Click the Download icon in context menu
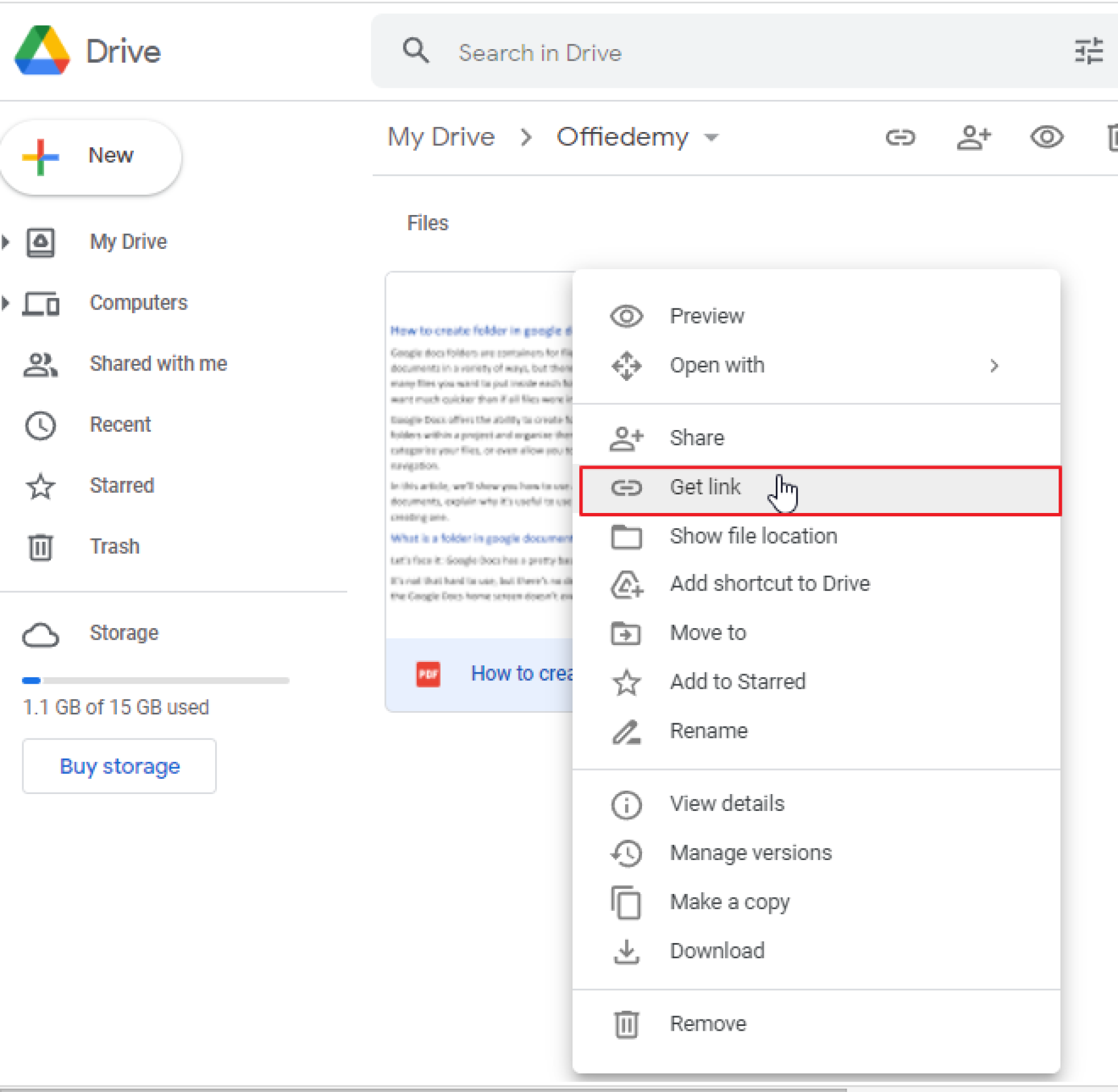Screen dimensions: 1118x1092 628,950
